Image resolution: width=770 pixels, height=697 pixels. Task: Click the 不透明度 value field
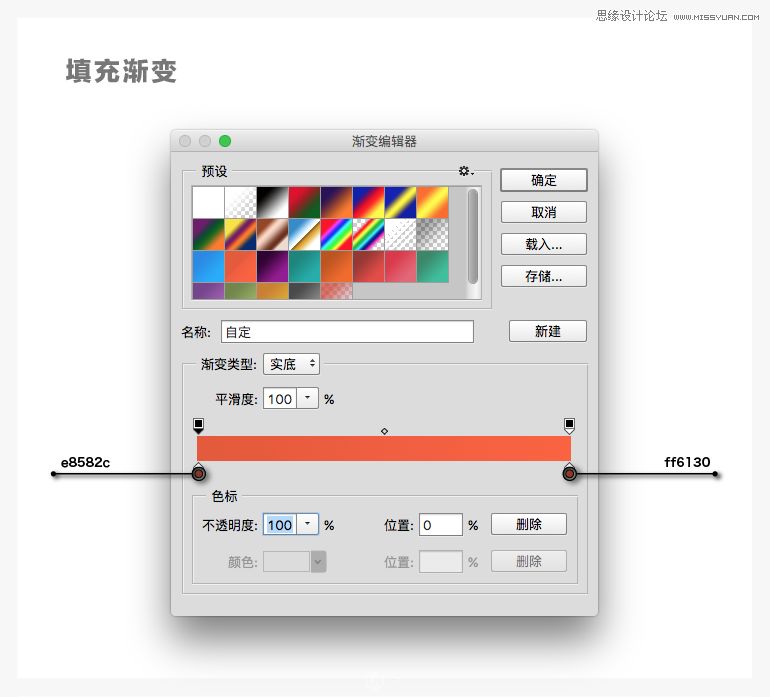coord(280,525)
